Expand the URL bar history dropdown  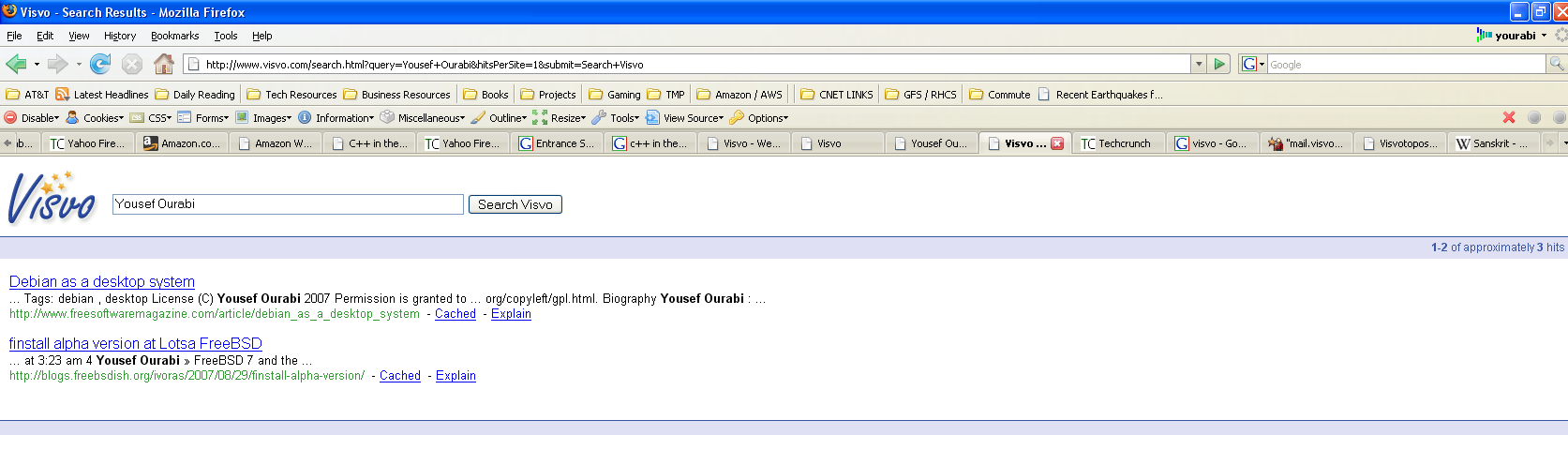(1199, 64)
